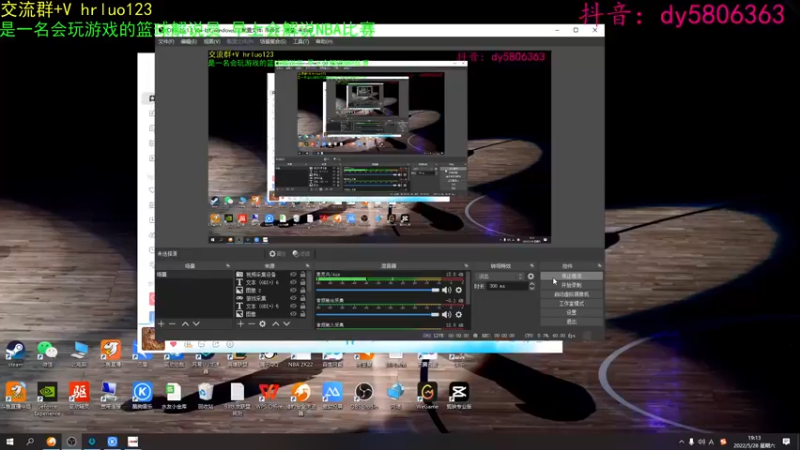Open the 工具(T) menu in OBS
Image resolution: width=800 pixels, height=450 pixels.
(x=301, y=41)
